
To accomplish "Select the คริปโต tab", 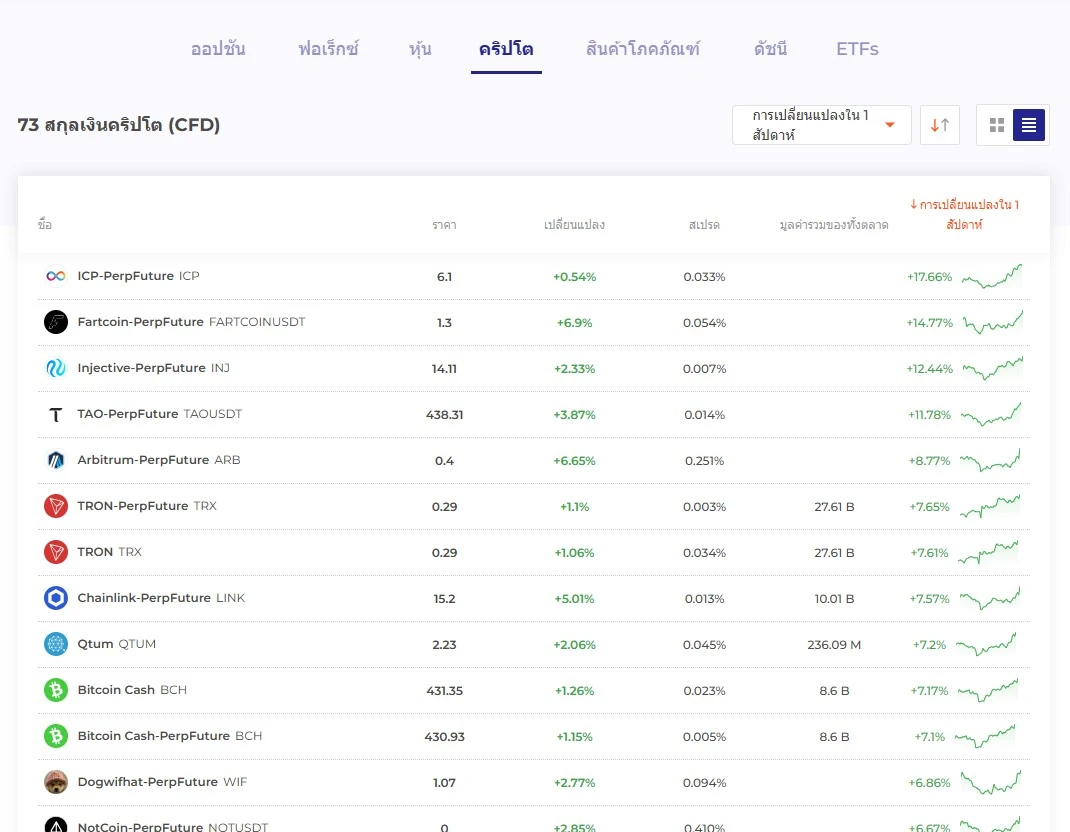I will 506,49.
